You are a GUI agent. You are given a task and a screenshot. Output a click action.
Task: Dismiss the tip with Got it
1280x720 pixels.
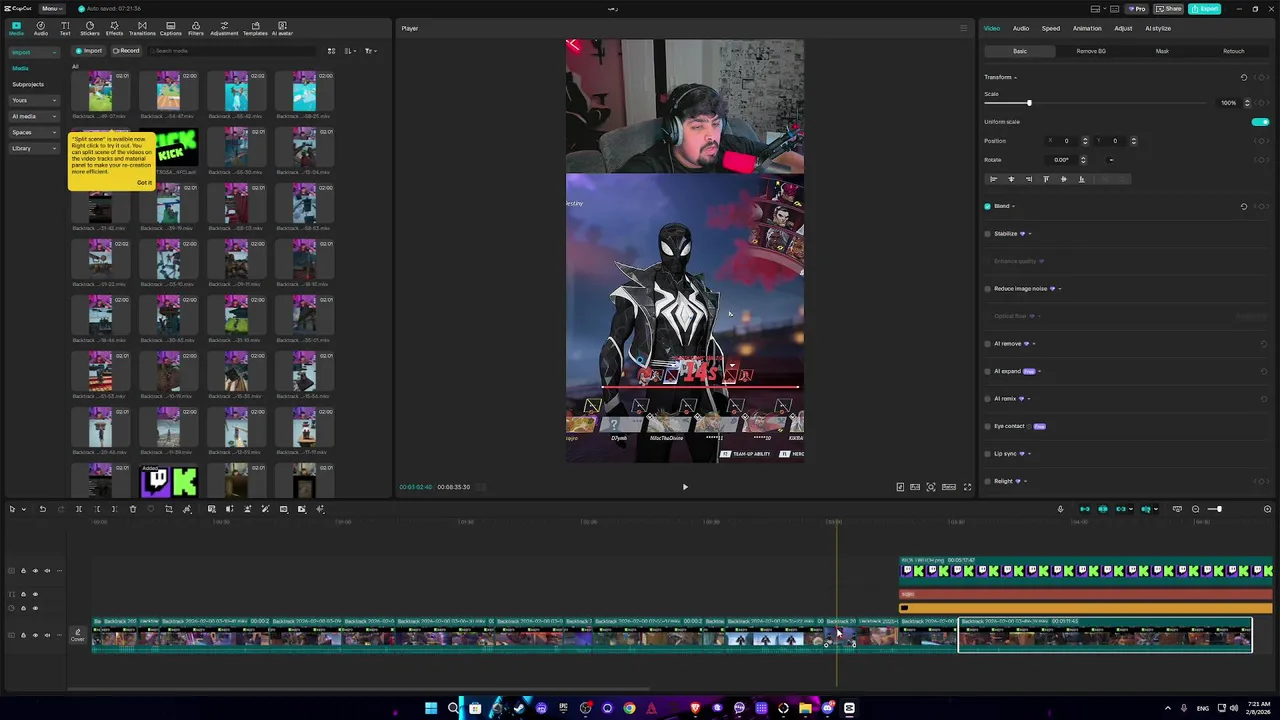click(x=144, y=182)
